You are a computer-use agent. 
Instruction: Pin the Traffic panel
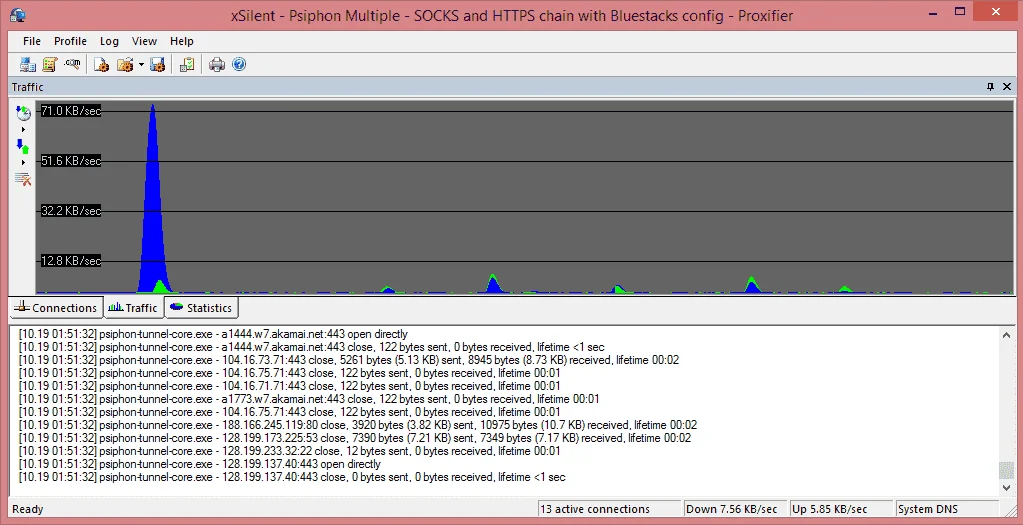[x=990, y=87]
